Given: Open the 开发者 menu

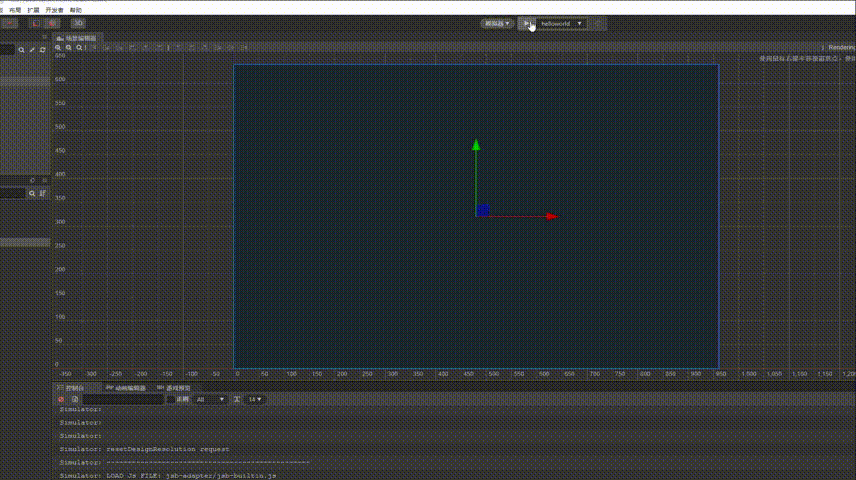Looking at the screenshot, I should pos(55,10).
